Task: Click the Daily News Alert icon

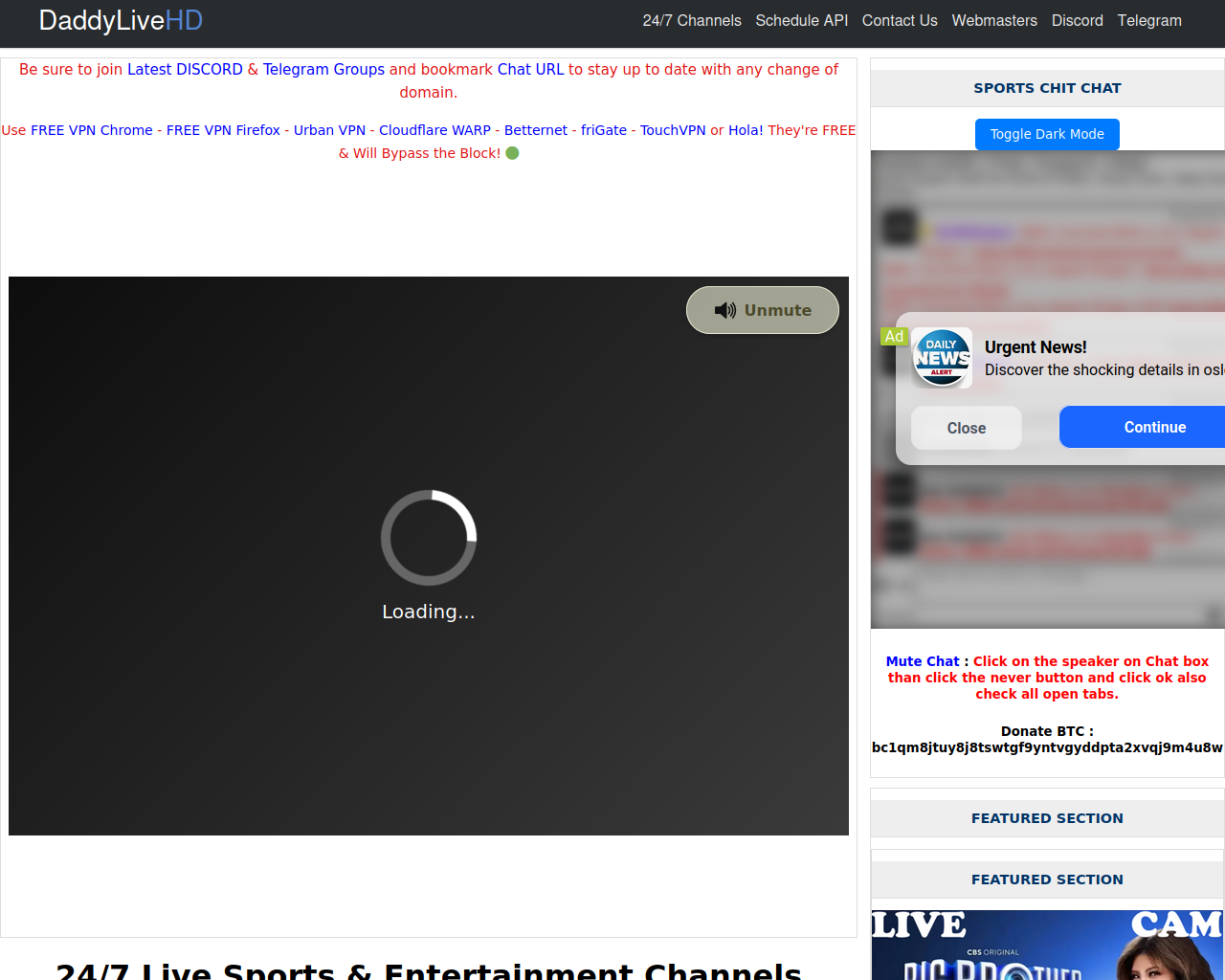Action: click(x=942, y=358)
